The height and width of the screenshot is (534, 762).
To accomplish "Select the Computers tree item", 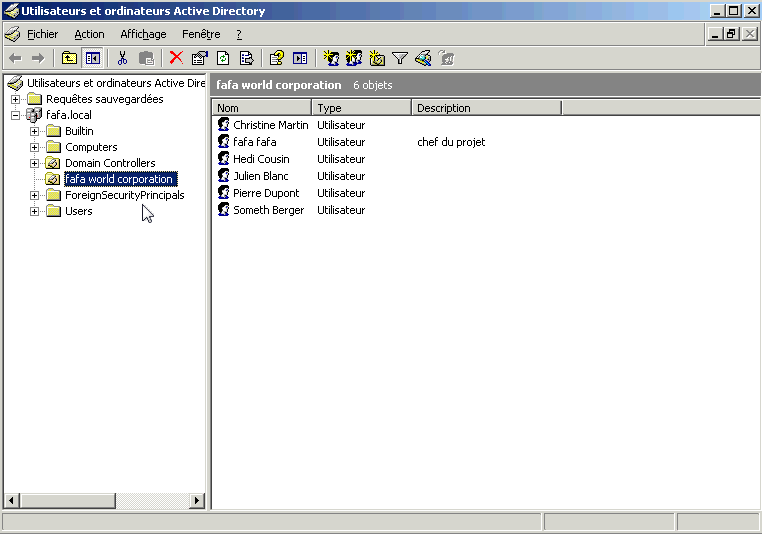I will (x=91, y=147).
